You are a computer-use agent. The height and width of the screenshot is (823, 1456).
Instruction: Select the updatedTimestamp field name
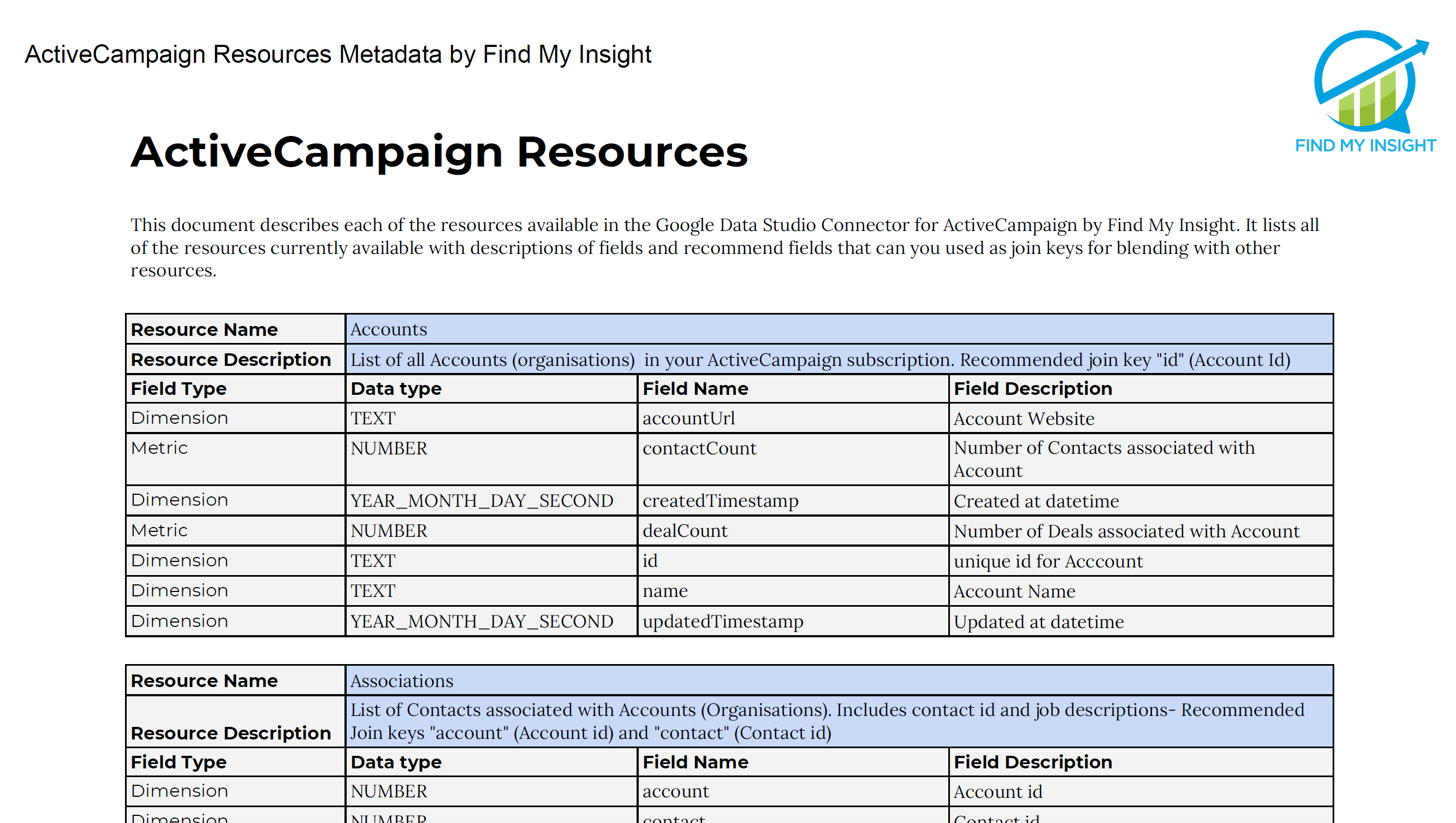[723, 621]
